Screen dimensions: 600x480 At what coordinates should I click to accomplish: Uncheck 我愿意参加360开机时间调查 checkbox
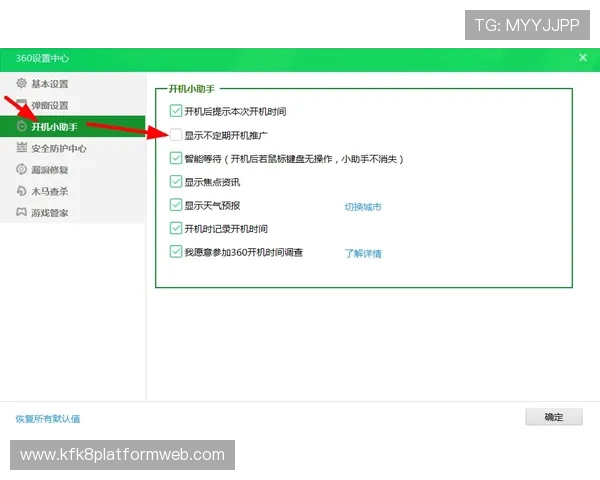pos(176,251)
